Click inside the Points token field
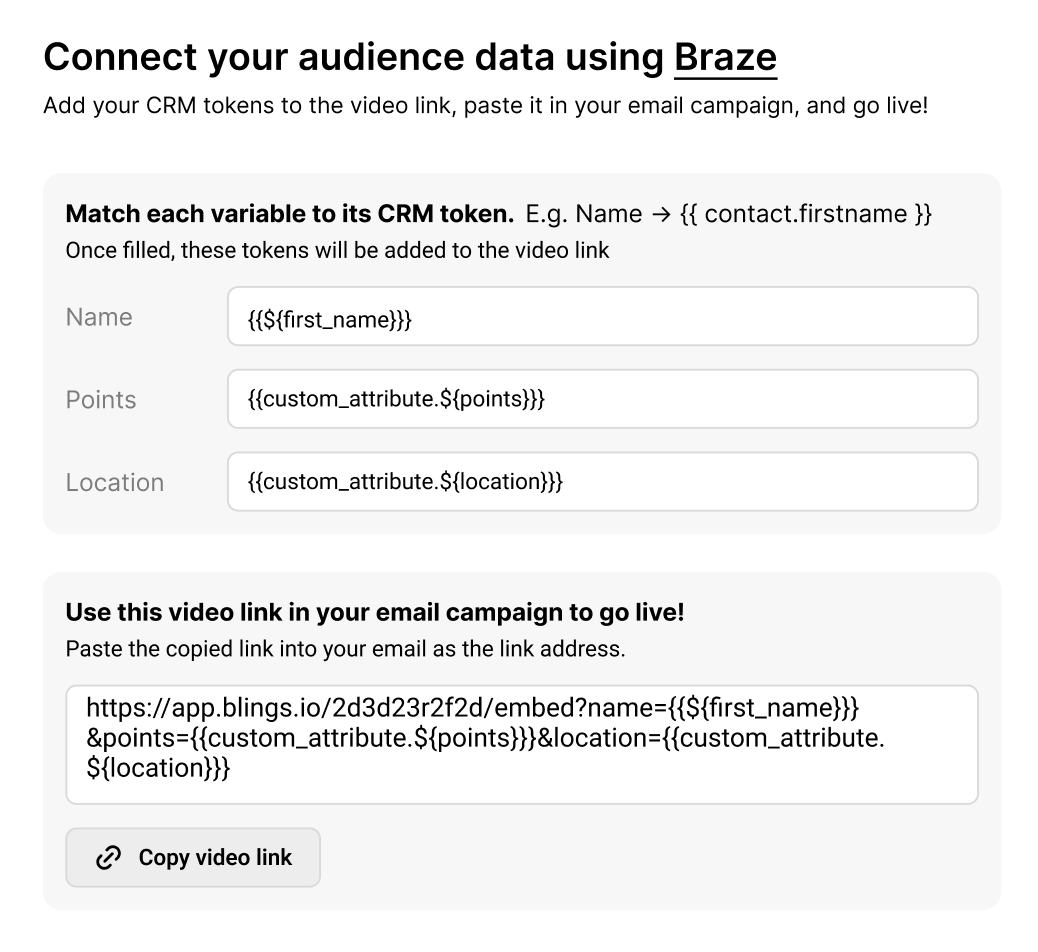 click(602, 399)
